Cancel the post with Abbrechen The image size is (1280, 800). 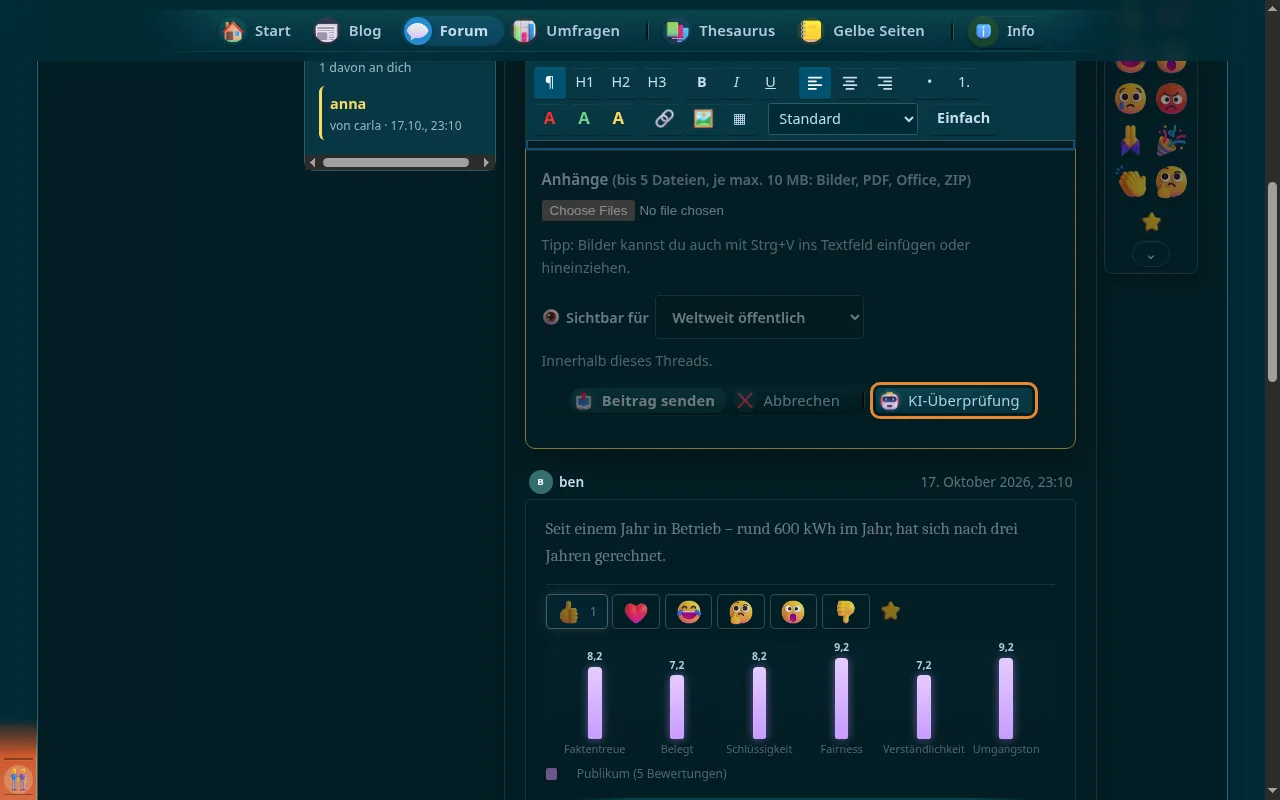(x=789, y=401)
